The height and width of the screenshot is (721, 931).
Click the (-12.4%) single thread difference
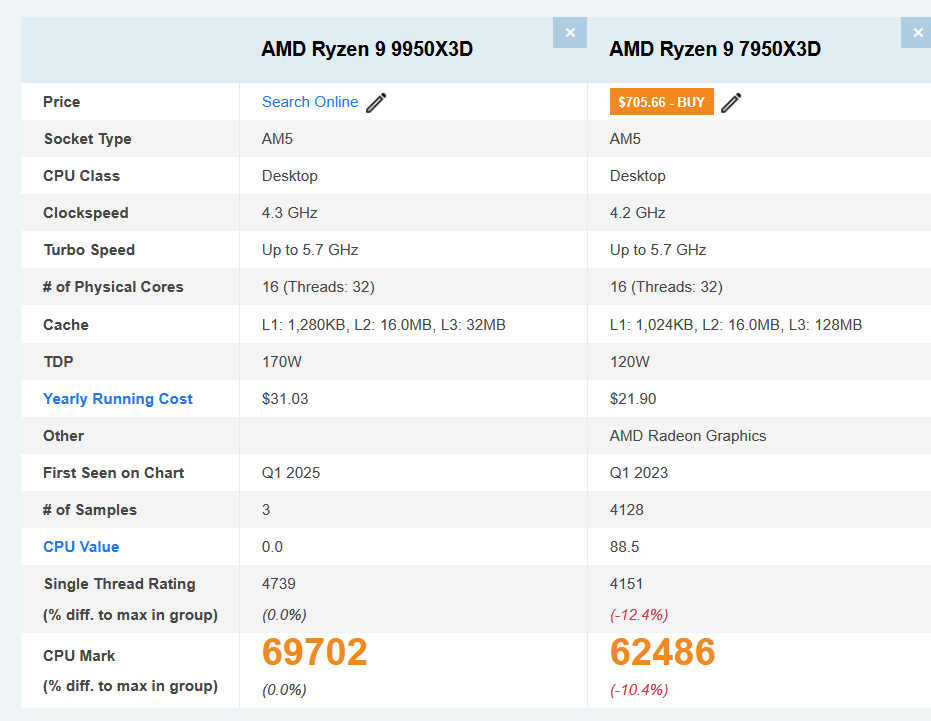coord(639,615)
